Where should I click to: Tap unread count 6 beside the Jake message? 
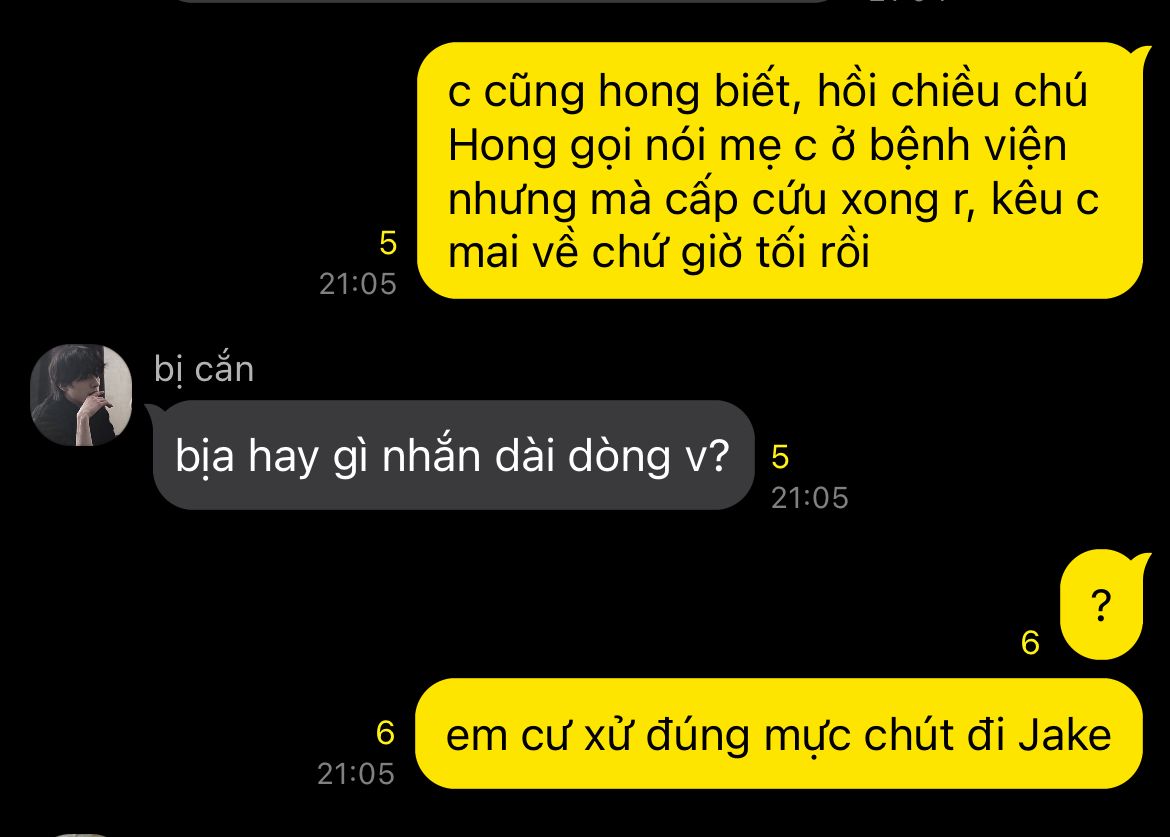coord(385,733)
